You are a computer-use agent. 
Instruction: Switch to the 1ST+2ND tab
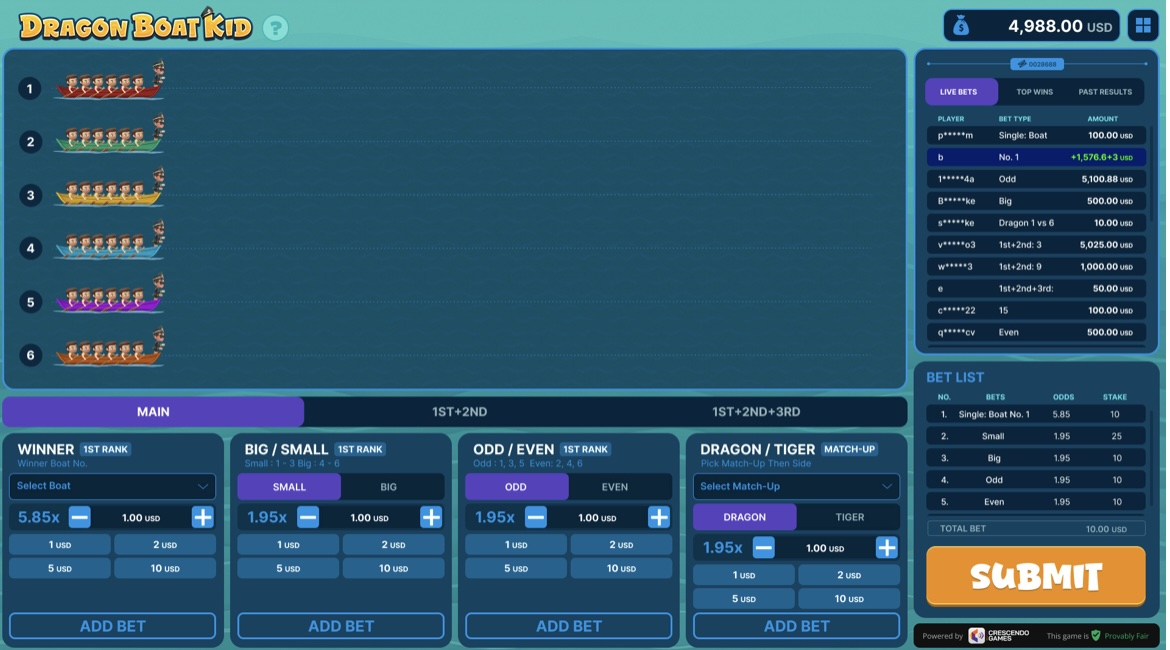point(459,412)
